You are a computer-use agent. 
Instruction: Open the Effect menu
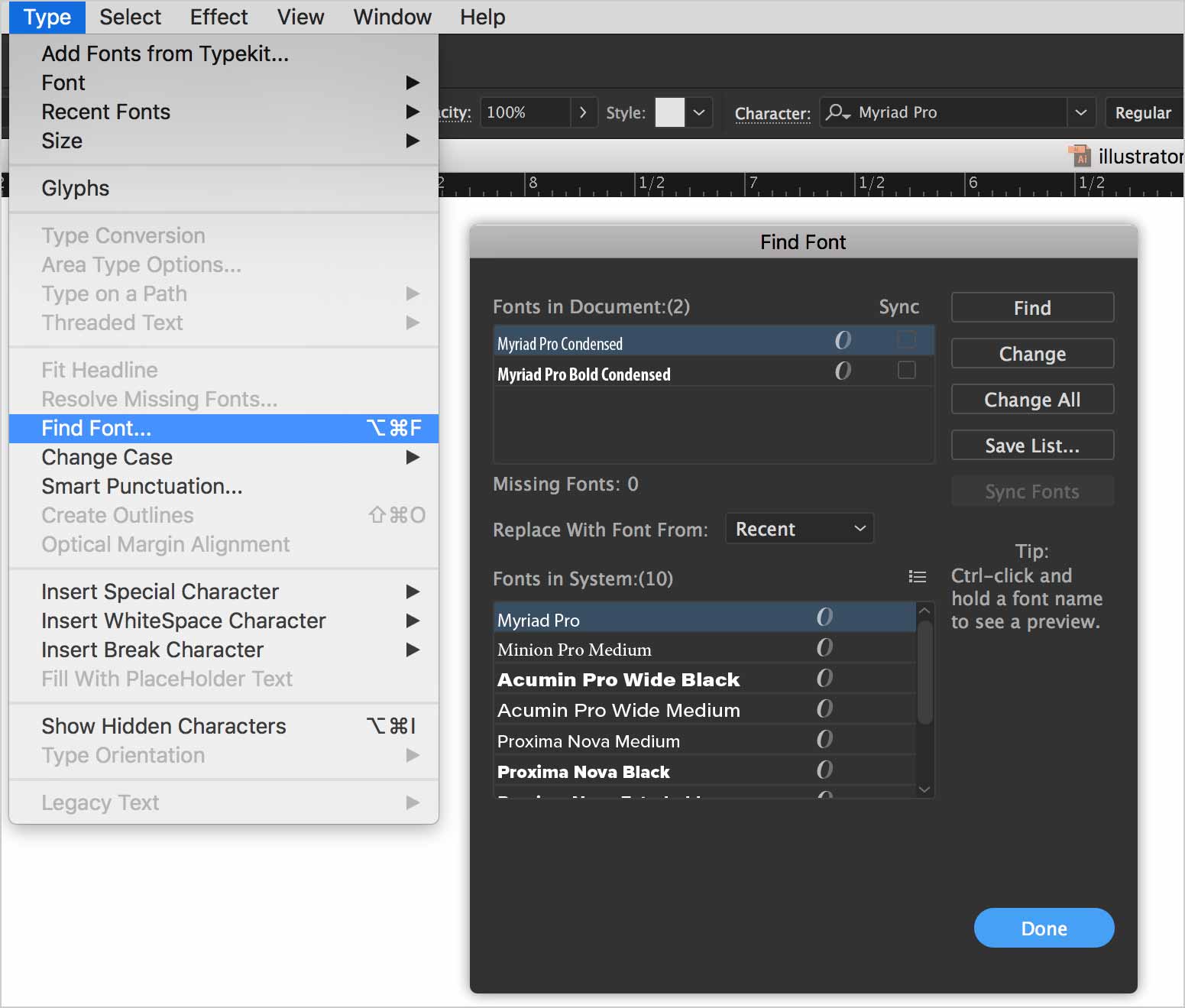pyautogui.click(x=219, y=17)
